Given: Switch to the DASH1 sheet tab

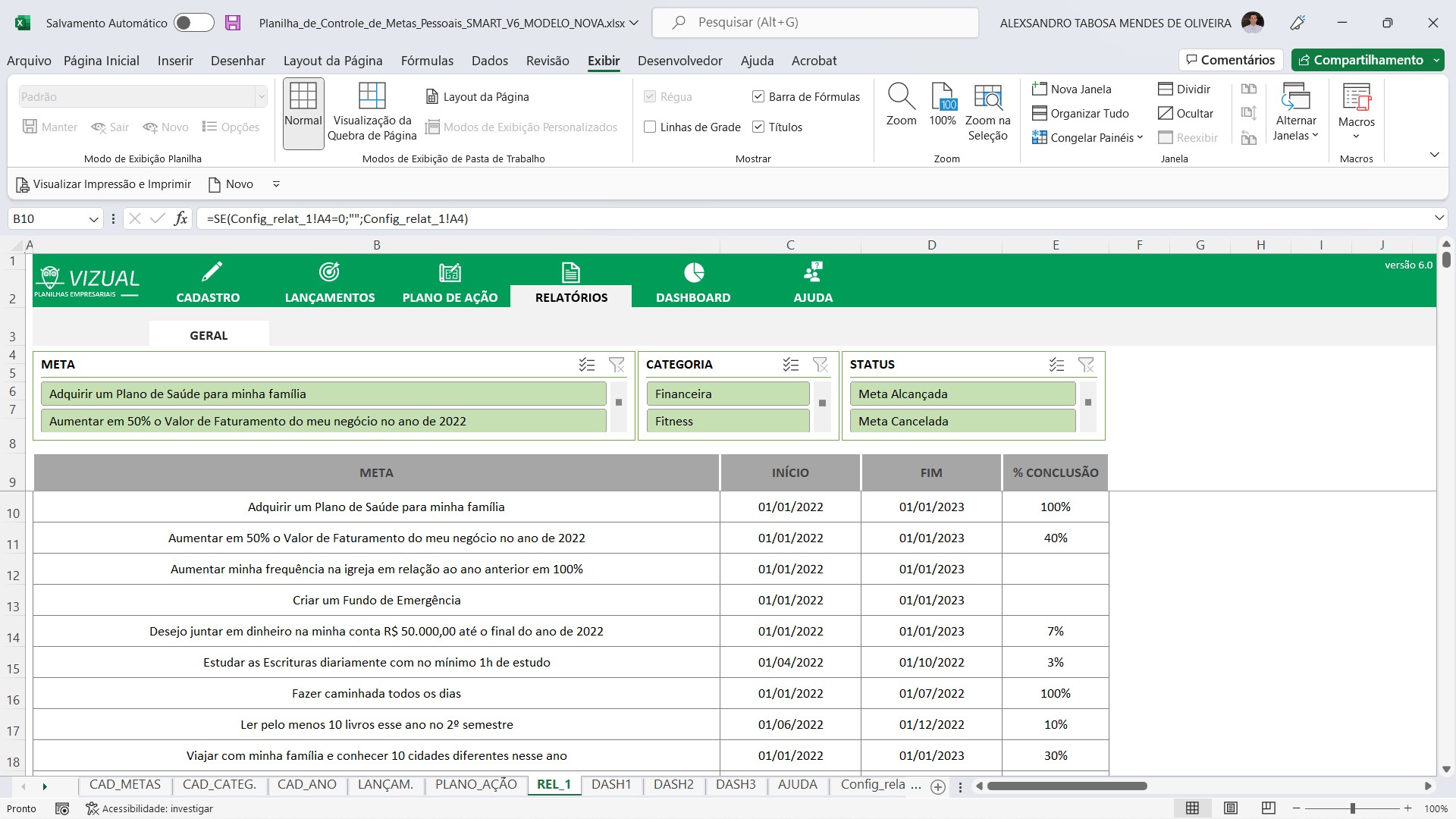Looking at the screenshot, I should 611,785.
